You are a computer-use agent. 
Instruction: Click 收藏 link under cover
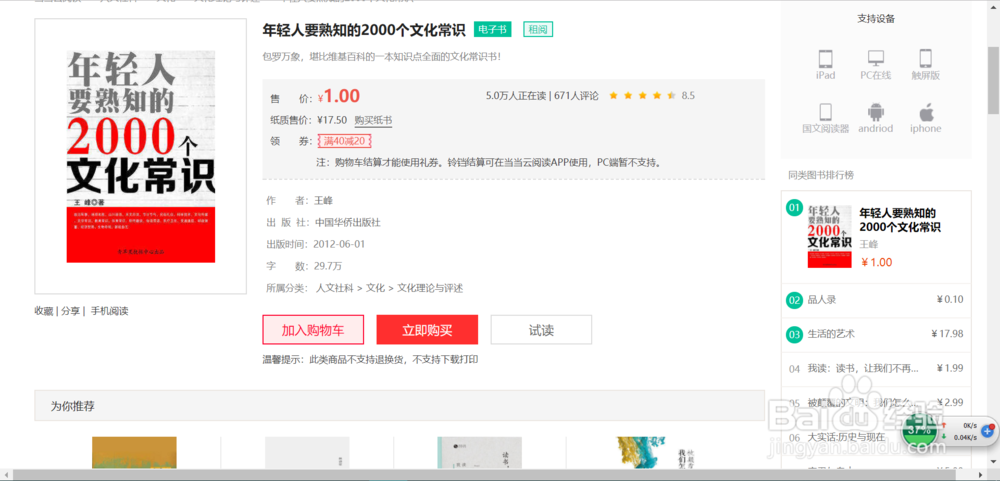43,311
